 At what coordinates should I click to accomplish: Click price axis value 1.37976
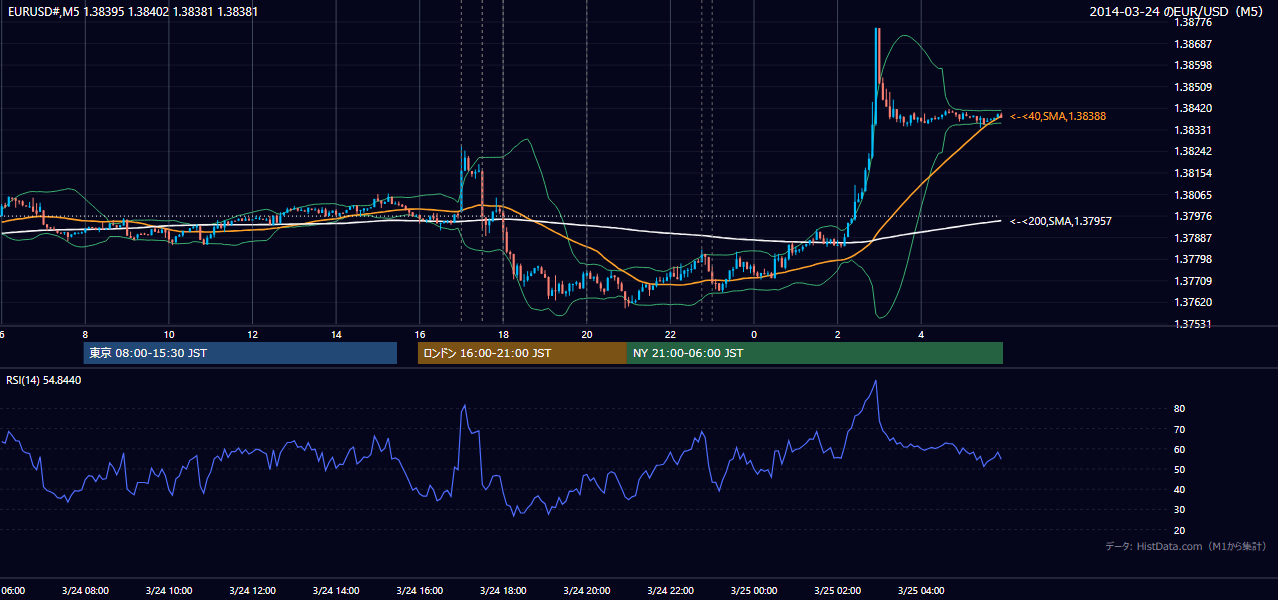(1193, 216)
